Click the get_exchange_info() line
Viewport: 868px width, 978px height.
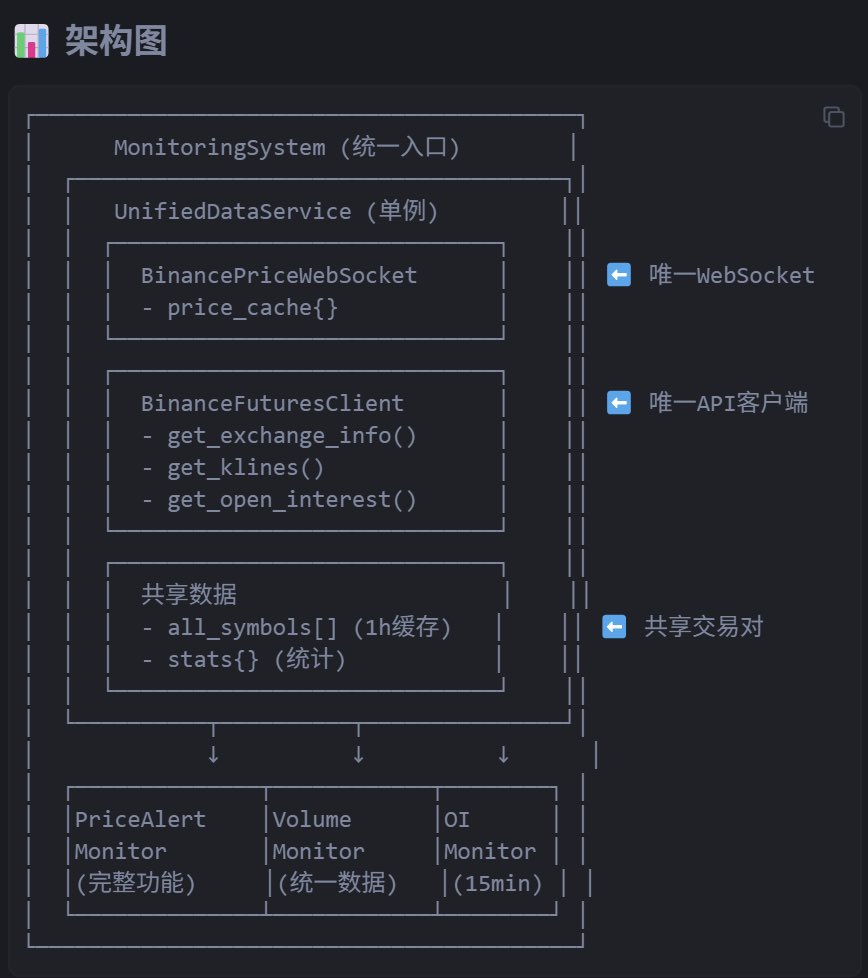(x=279, y=436)
